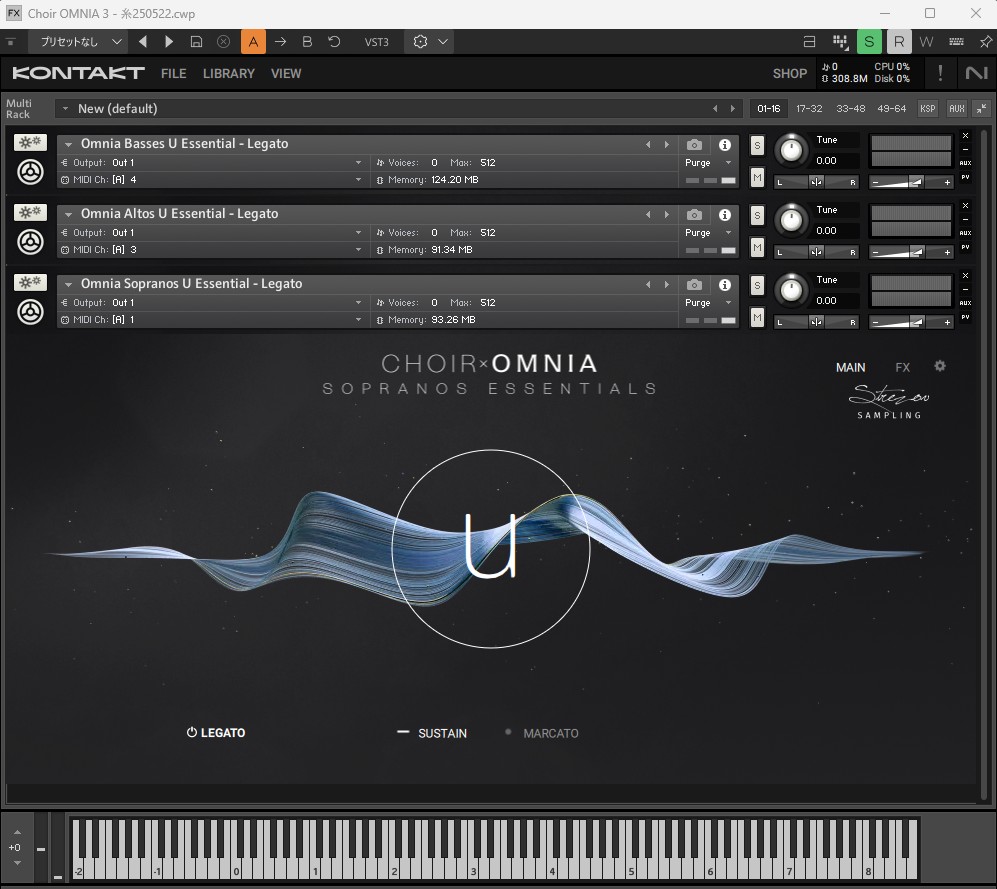Minimize the rack view with shrink icon
Screen dimensions: 997x889
tap(982, 109)
